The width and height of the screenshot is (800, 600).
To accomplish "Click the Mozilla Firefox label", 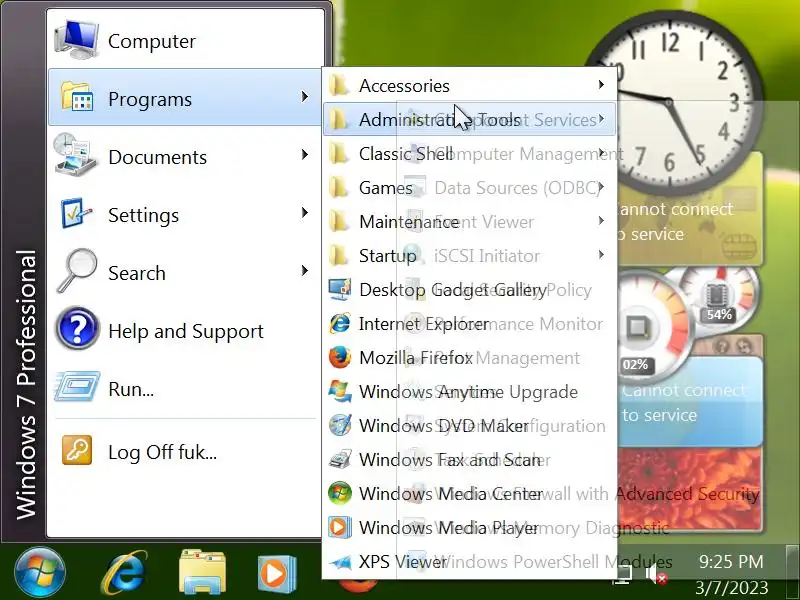I will pyautogui.click(x=416, y=358).
